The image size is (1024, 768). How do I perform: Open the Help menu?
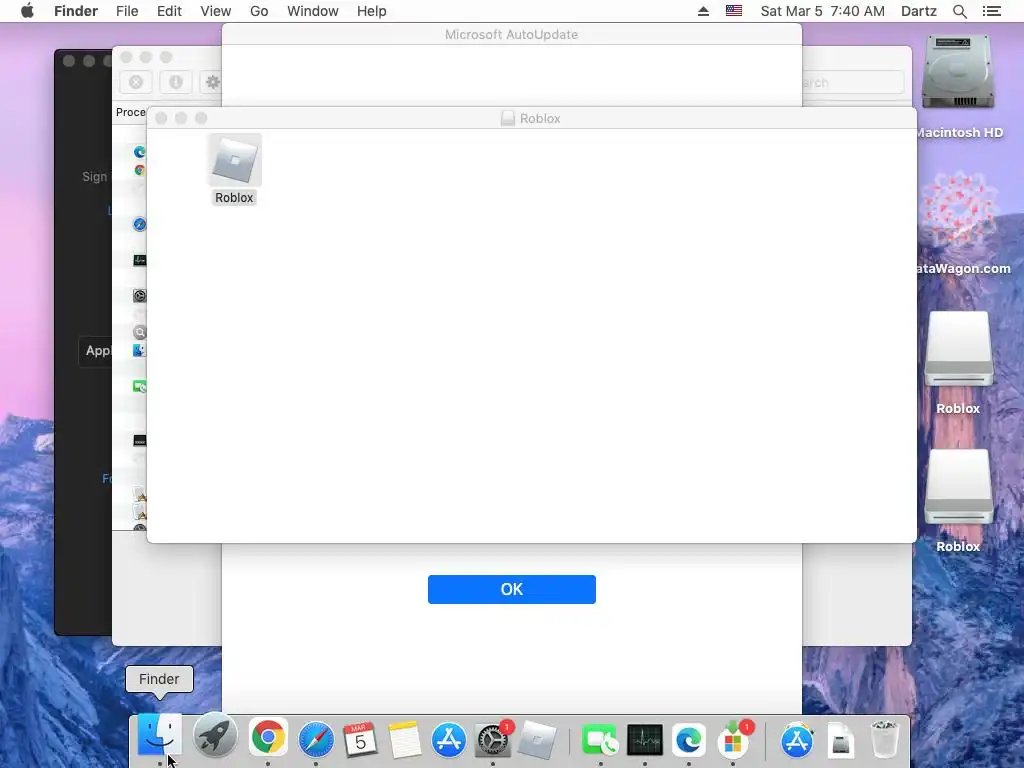click(372, 11)
